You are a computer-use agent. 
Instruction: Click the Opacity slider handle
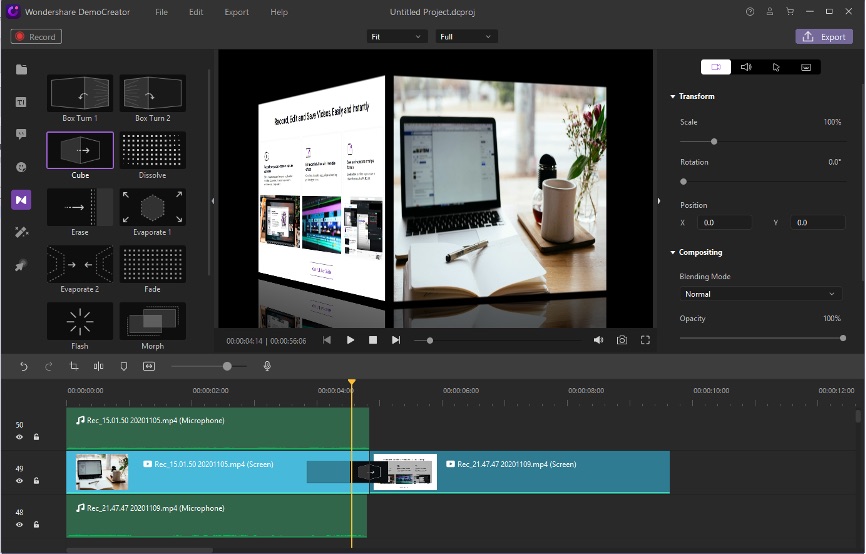[843, 338]
